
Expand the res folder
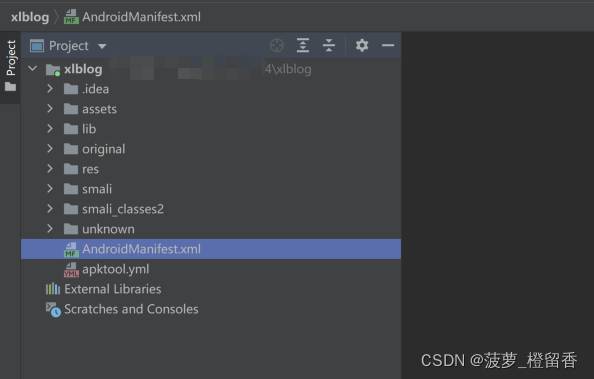point(50,169)
